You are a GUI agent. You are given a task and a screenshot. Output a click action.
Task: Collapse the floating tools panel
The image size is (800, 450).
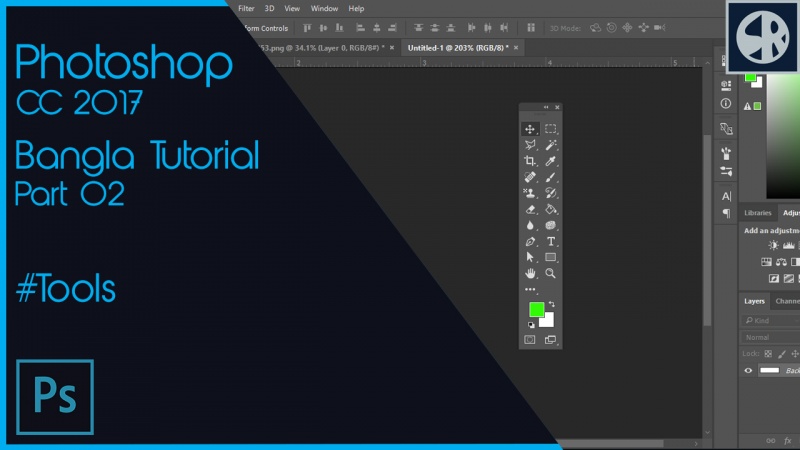pos(546,107)
